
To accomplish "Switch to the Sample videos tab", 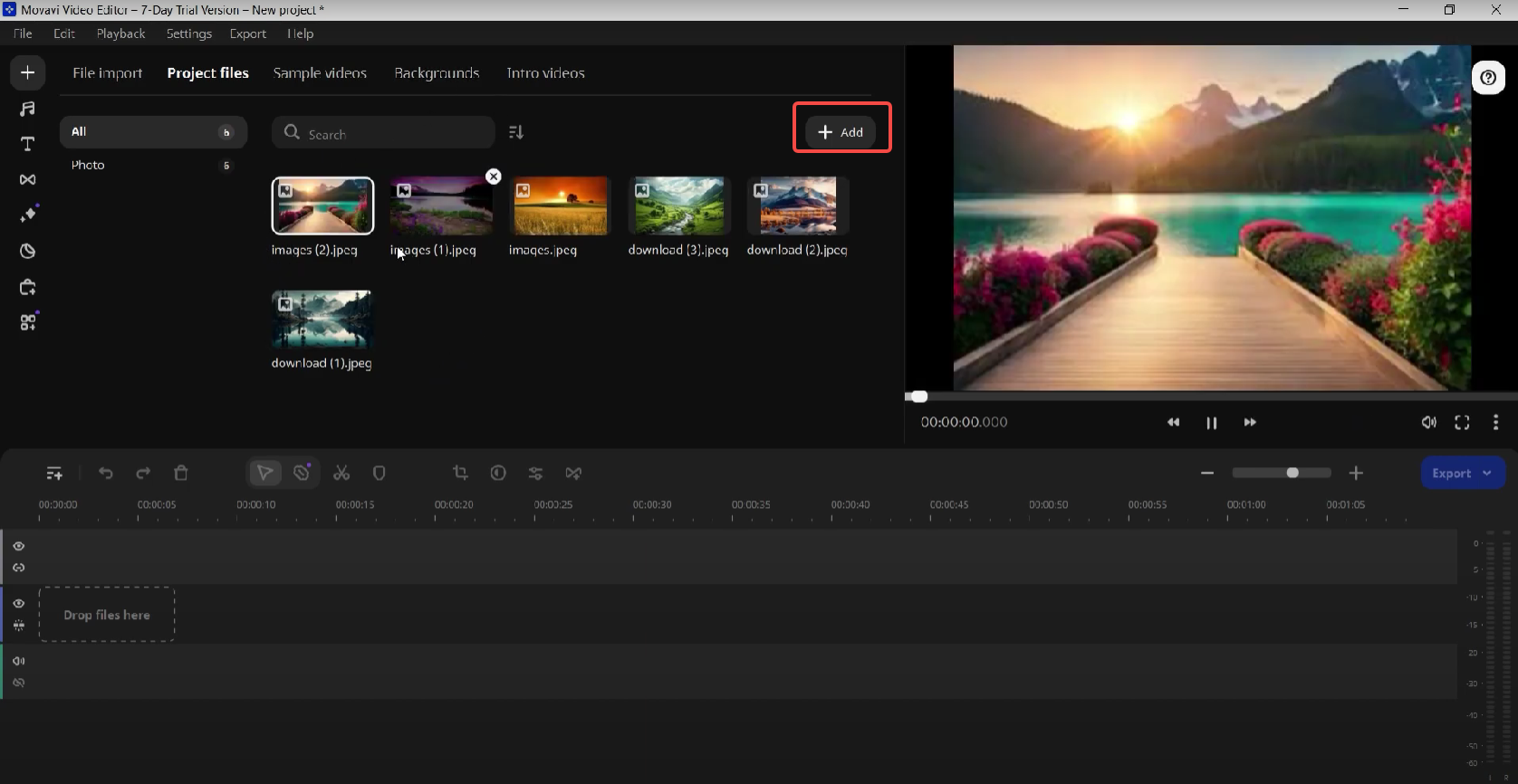I will [x=320, y=73].
